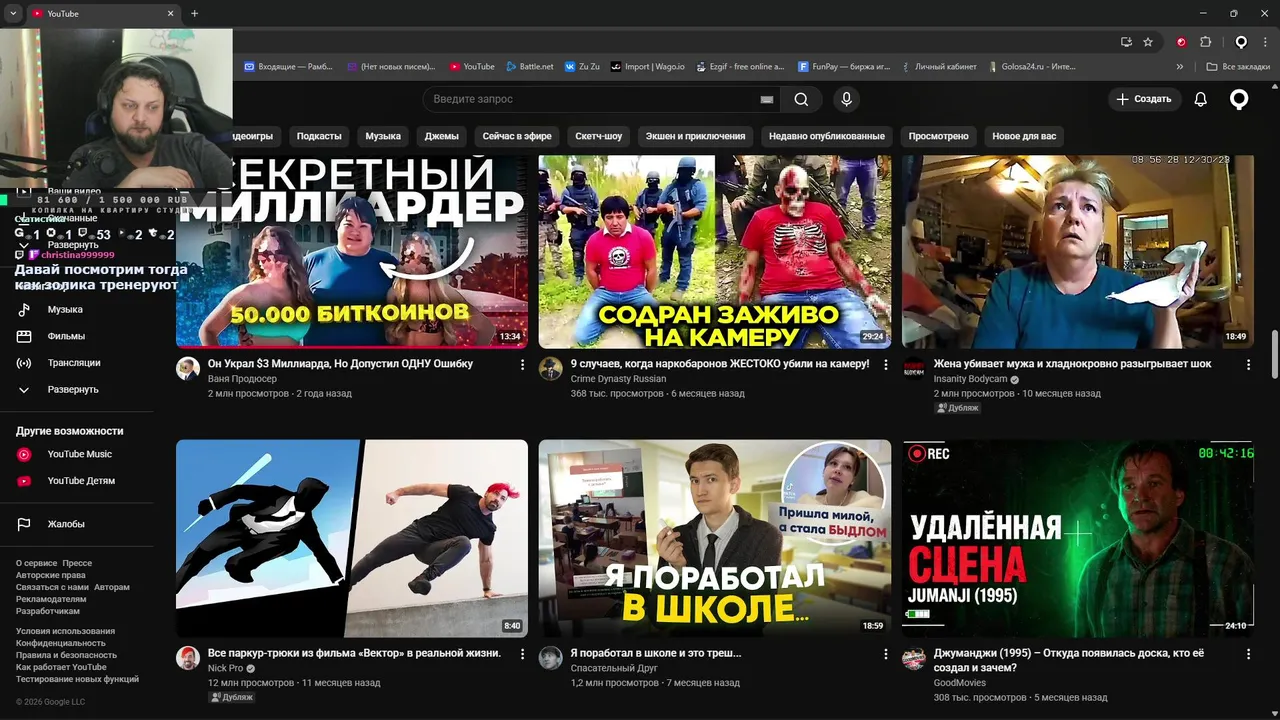Open Crime Dynasty Russian channel avatar
Viewport: 1280px width, 720px height.
click(x=551, y=369)
